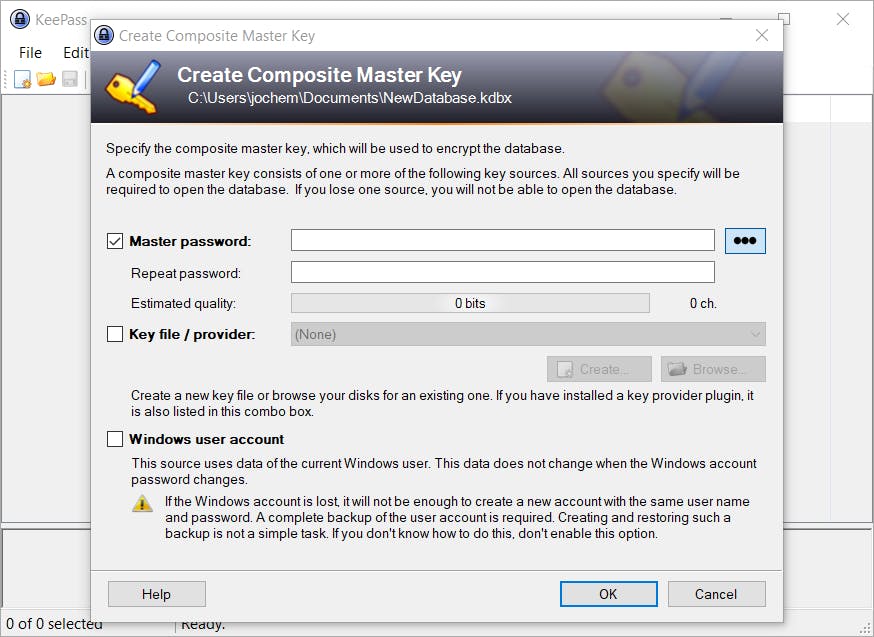Open the File menu

point(30,52)
